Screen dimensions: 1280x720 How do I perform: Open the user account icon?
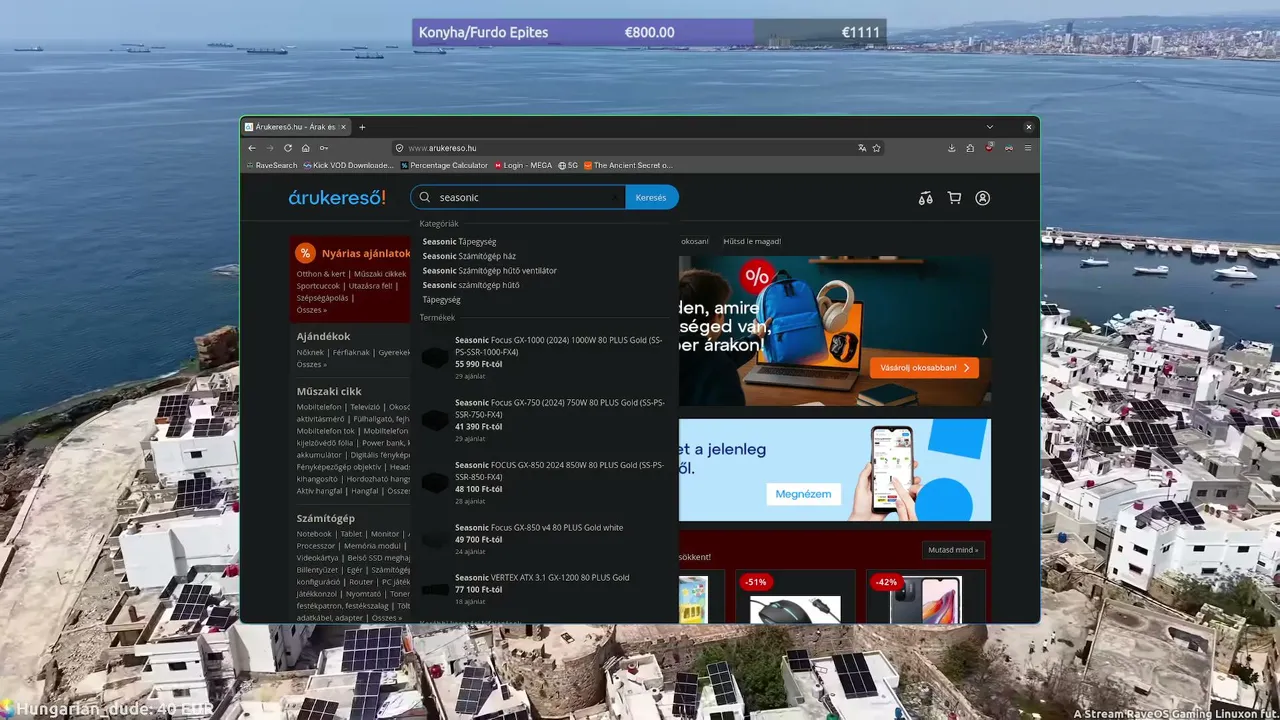983,198
